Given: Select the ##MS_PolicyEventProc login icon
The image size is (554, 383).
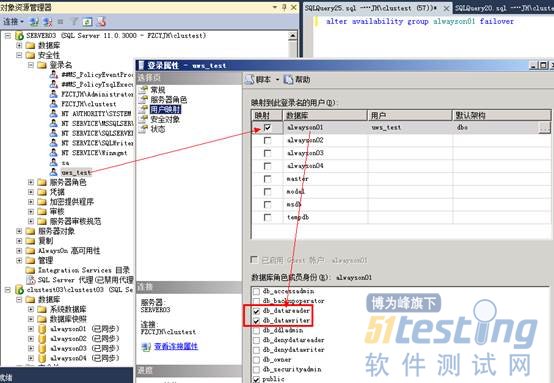Looking at the screenshot, I should point(54,75).
